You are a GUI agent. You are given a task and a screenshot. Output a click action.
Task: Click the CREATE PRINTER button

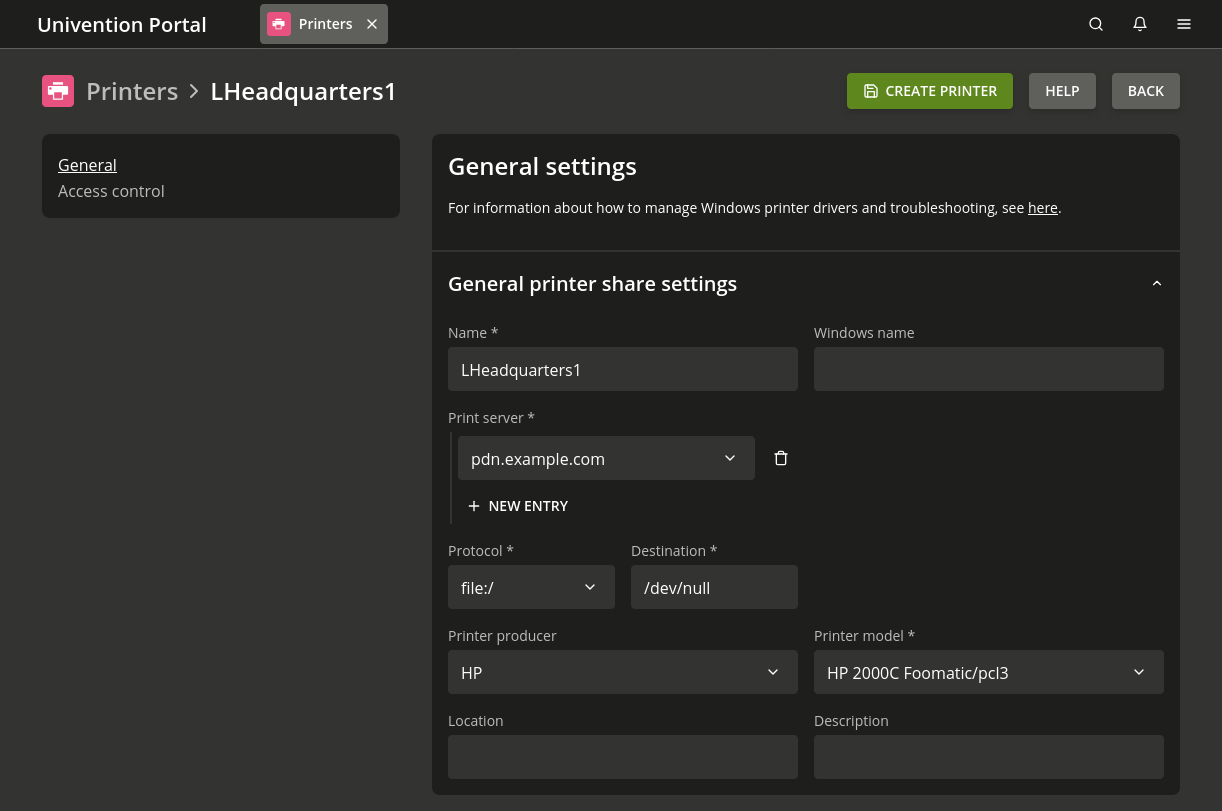click(x=929, y=91)
